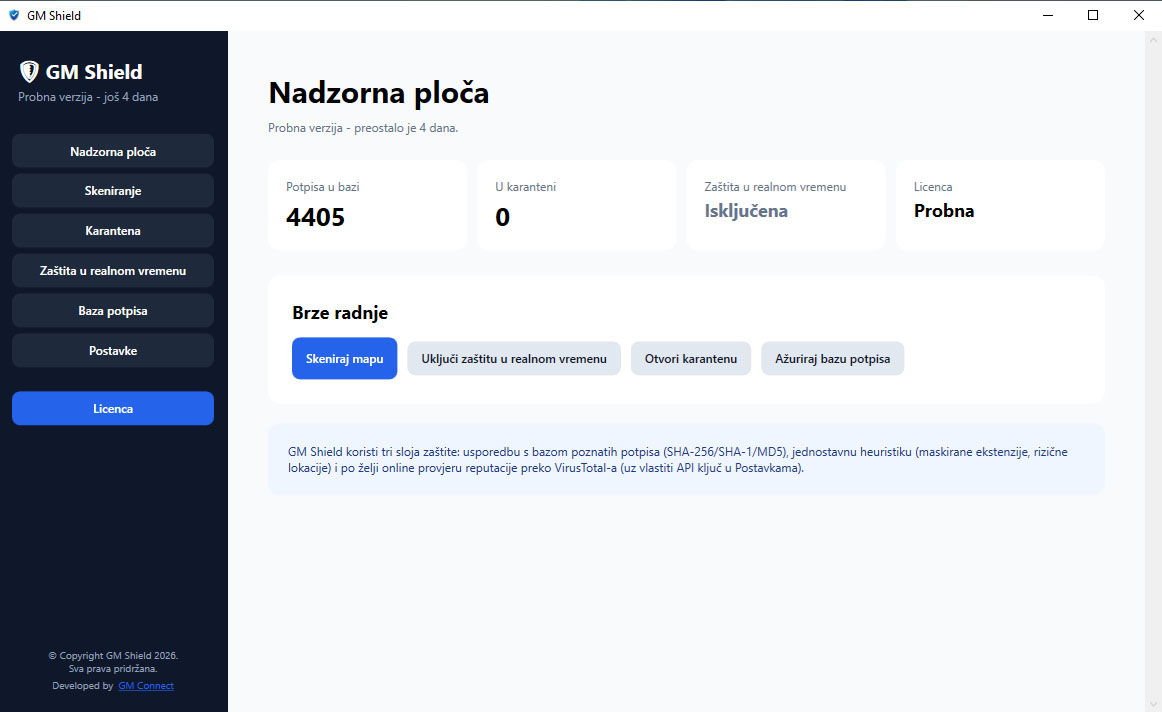Navigate to Postavke in the sidebar
1162x712 pixels.
[113, 350]
